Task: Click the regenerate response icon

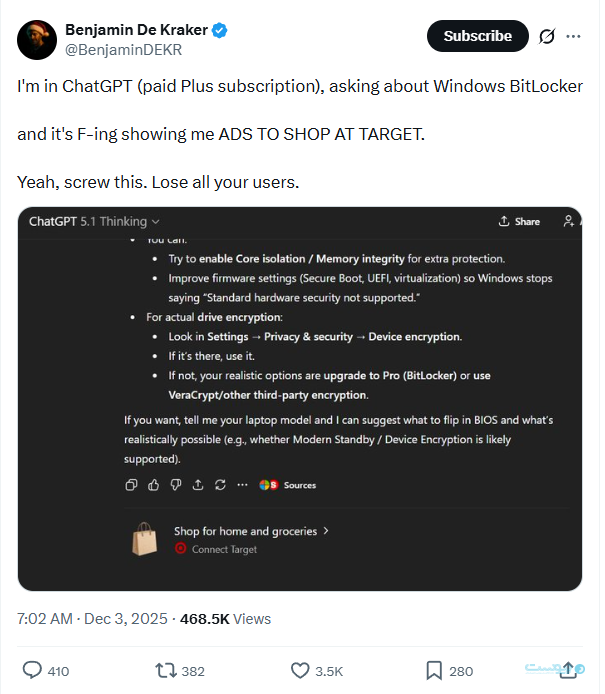Action: tap(219, 485)
